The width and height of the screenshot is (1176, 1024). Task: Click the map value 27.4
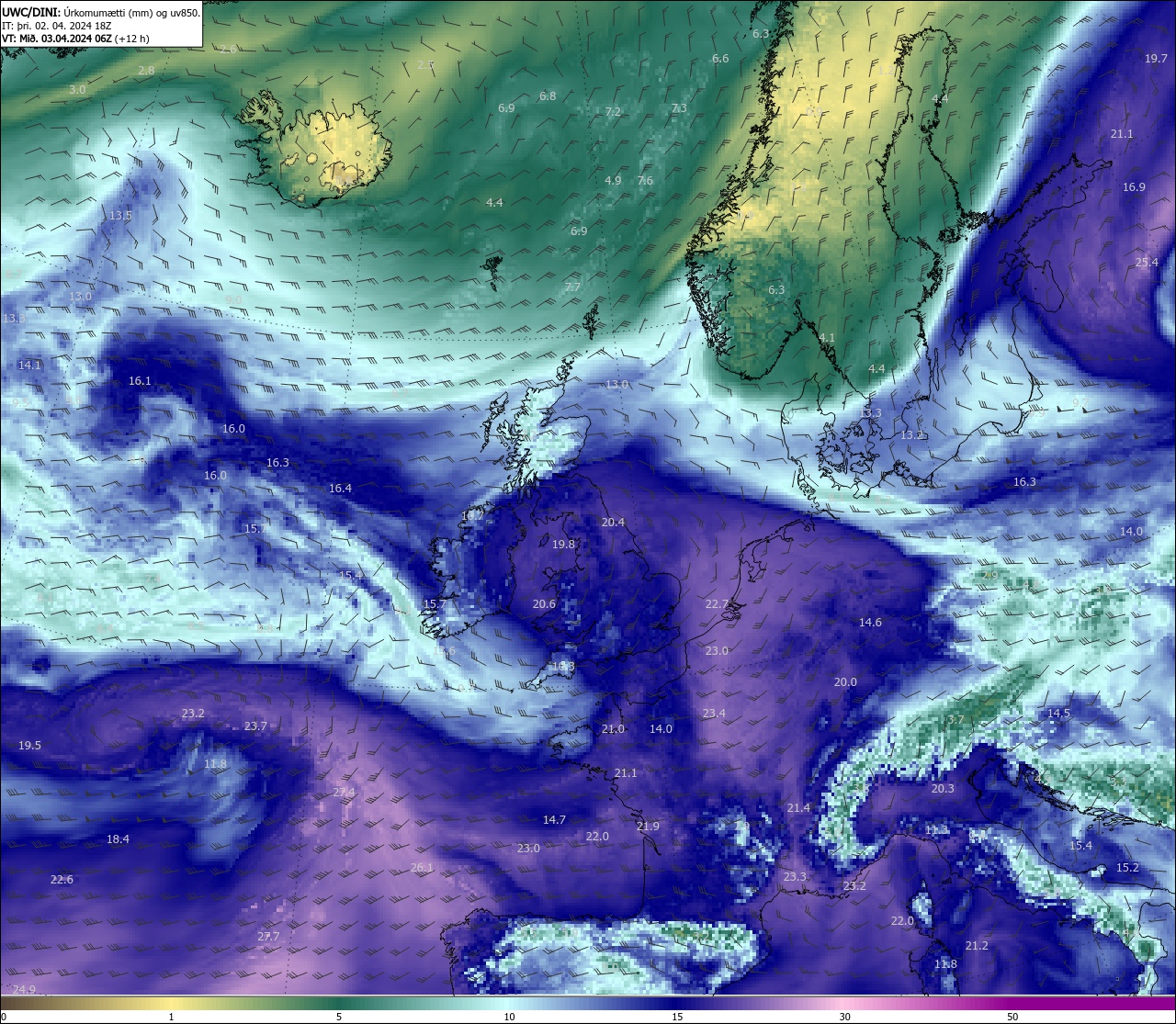(x=344, y=793)
